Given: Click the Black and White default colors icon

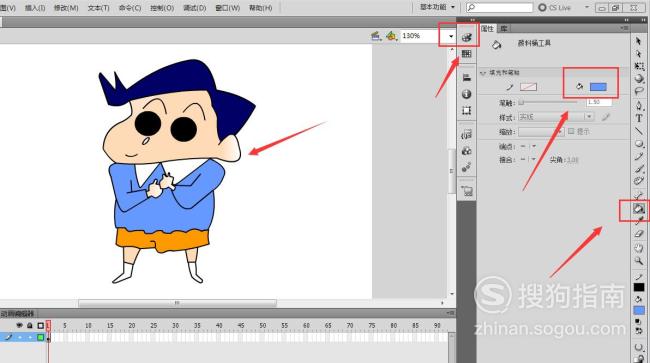Looking at the screenshot, I should point(638,321).
